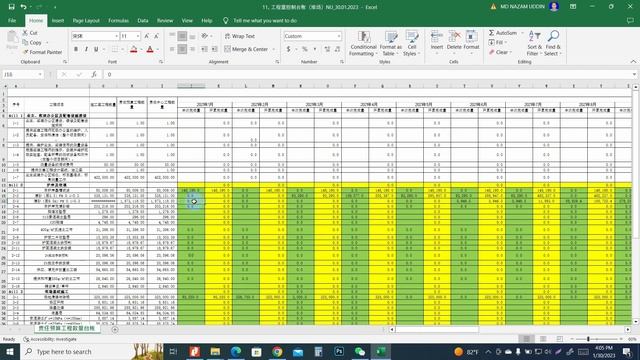
Task: Switch to the Review tab
Action: click(x=165, y=20)
